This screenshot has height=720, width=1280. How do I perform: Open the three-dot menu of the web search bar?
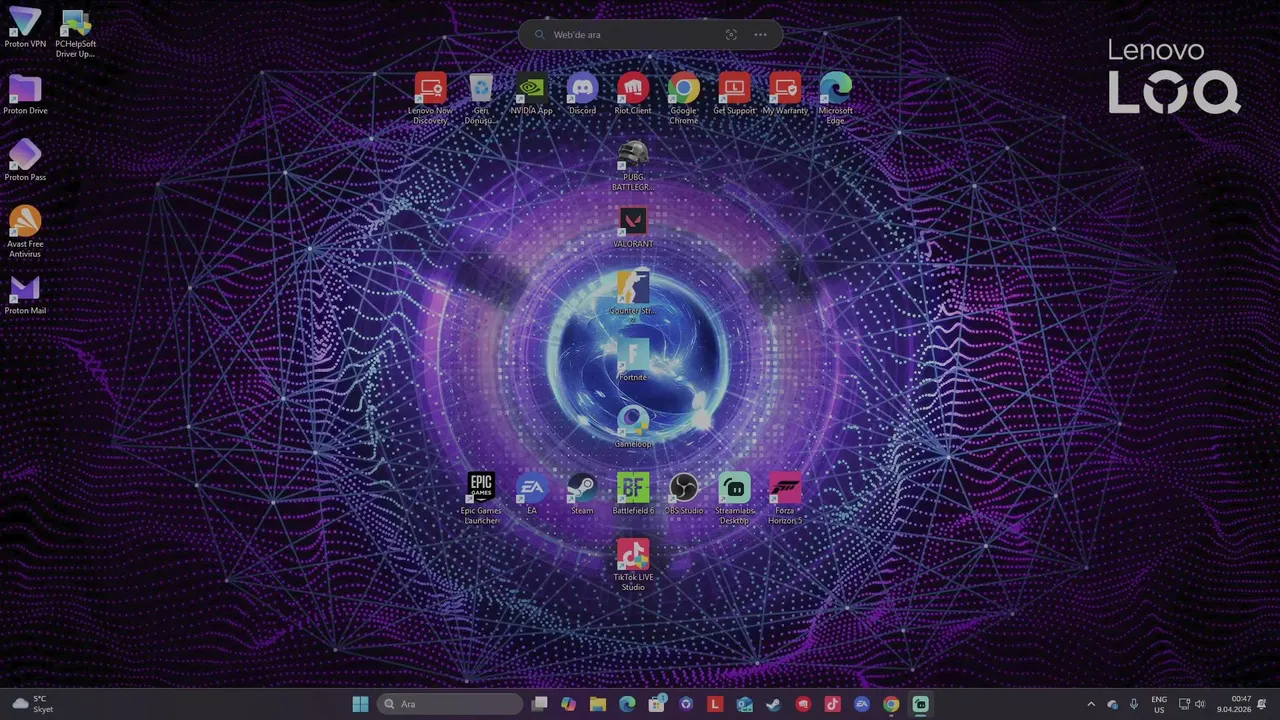pyautogui.click(x=760, y=34)
